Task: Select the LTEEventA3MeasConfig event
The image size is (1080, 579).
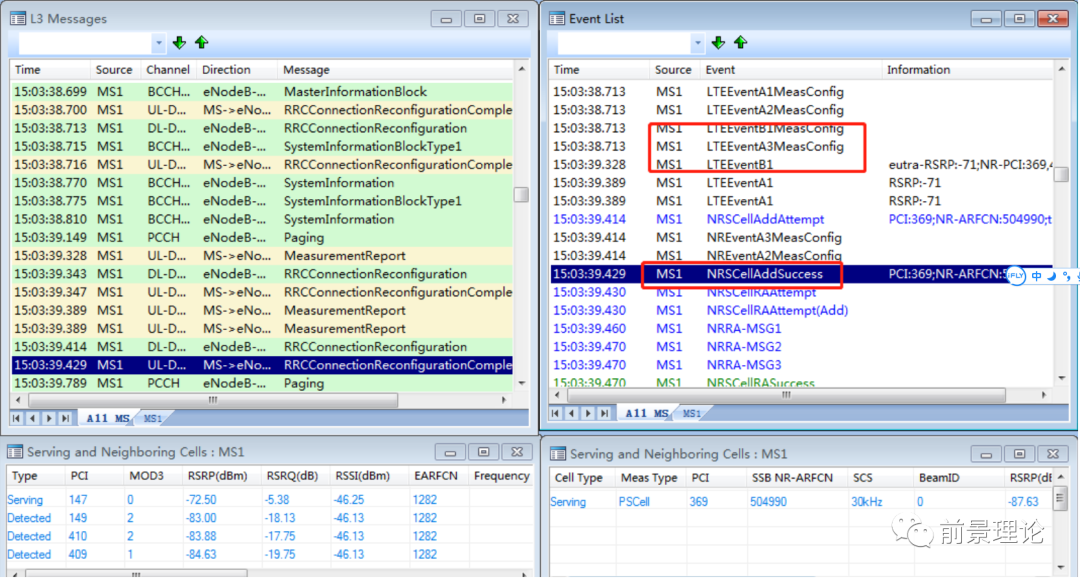Action: click(x=801, y=146)
